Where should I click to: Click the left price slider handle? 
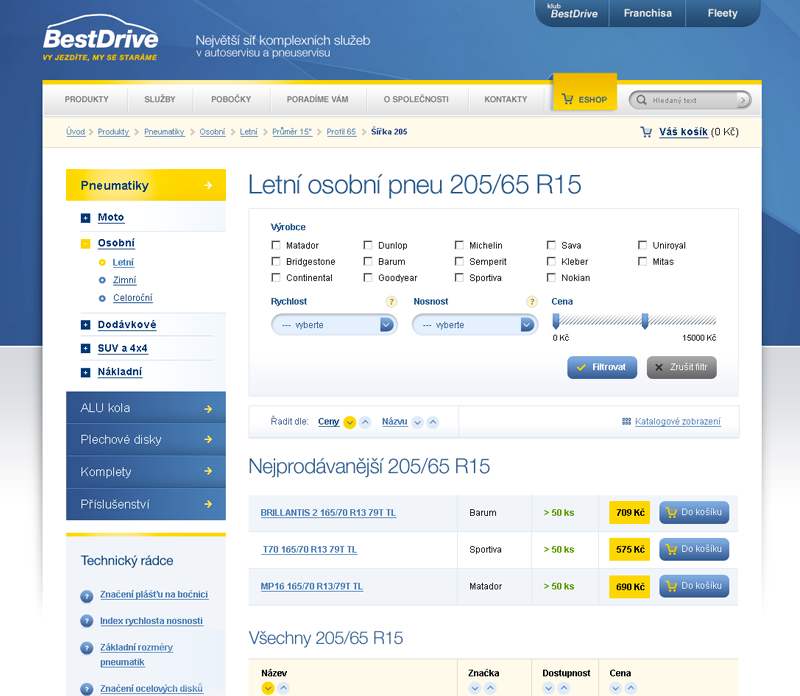pos(556,321)
